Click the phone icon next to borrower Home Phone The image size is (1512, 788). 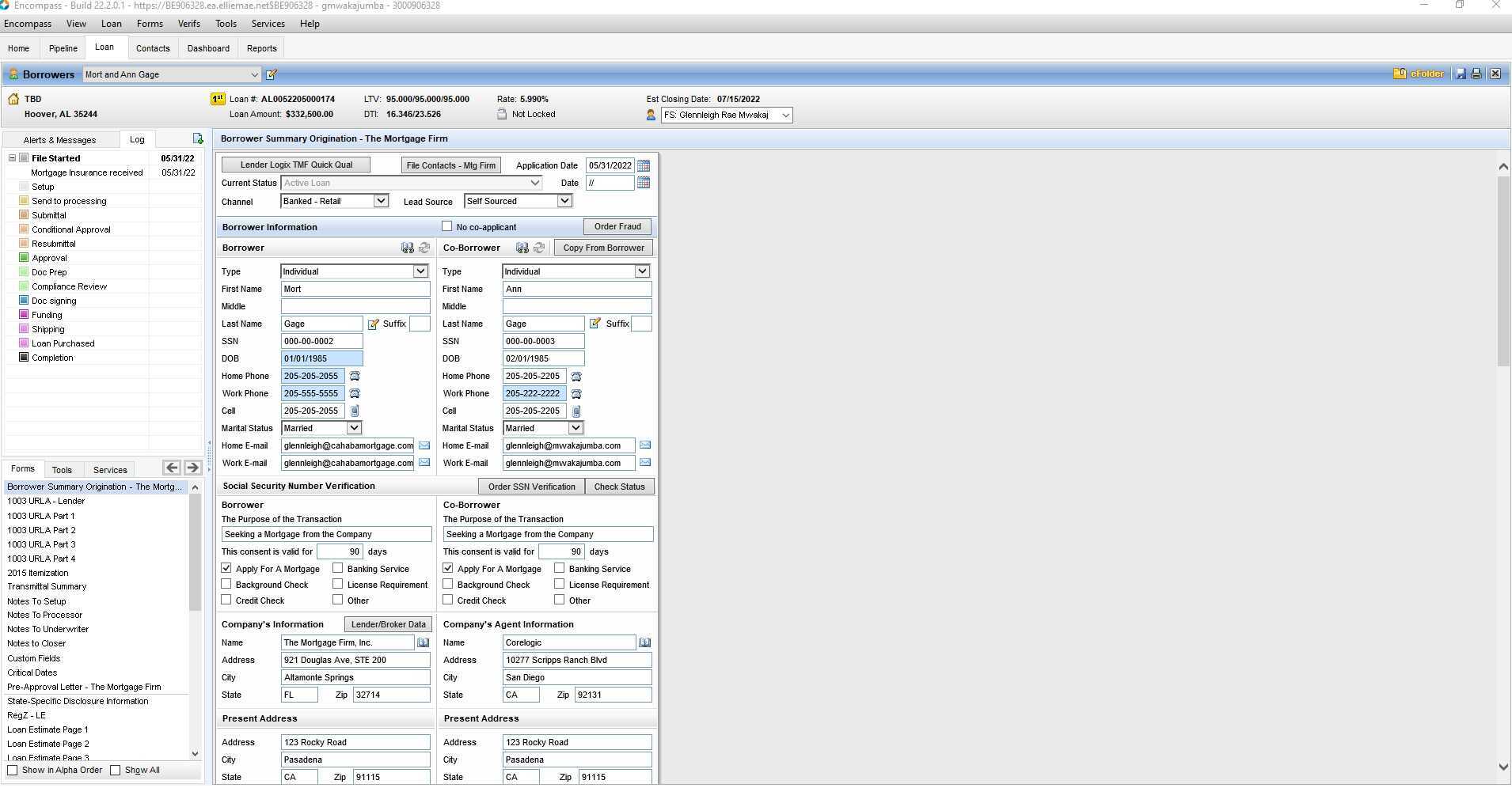pyautogui.click(x=354, y=376)
